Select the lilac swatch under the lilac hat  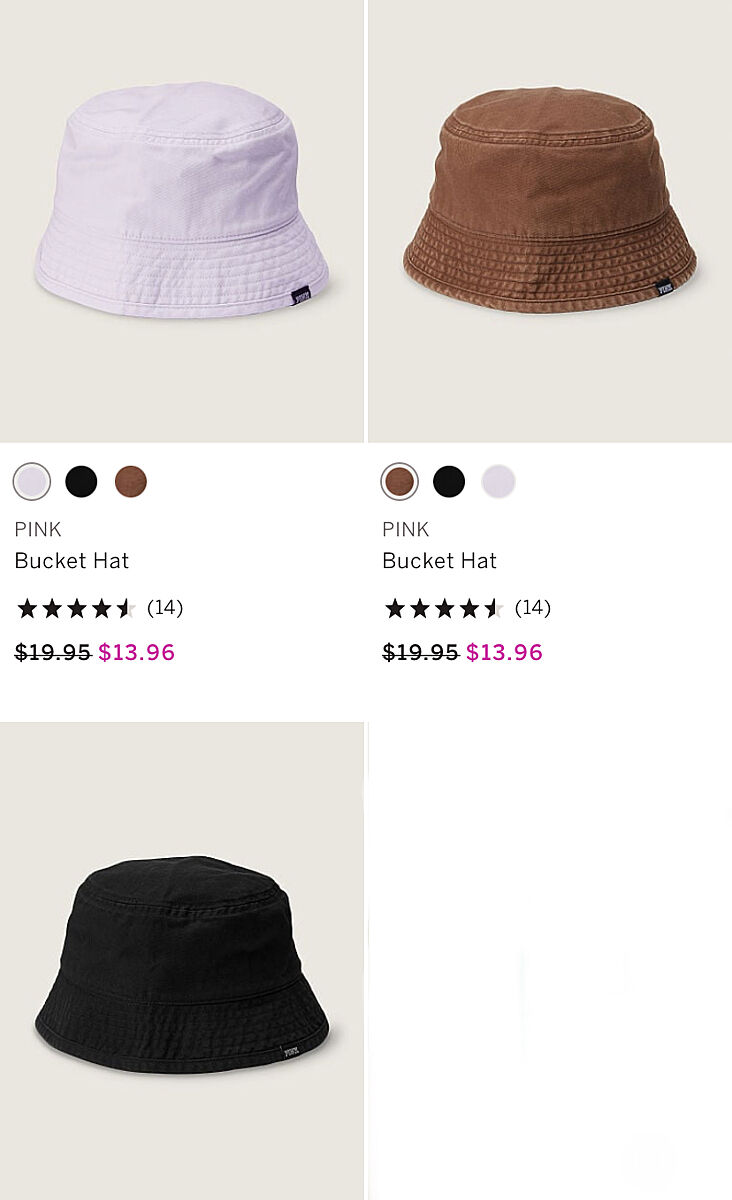[x=32, y=482]
